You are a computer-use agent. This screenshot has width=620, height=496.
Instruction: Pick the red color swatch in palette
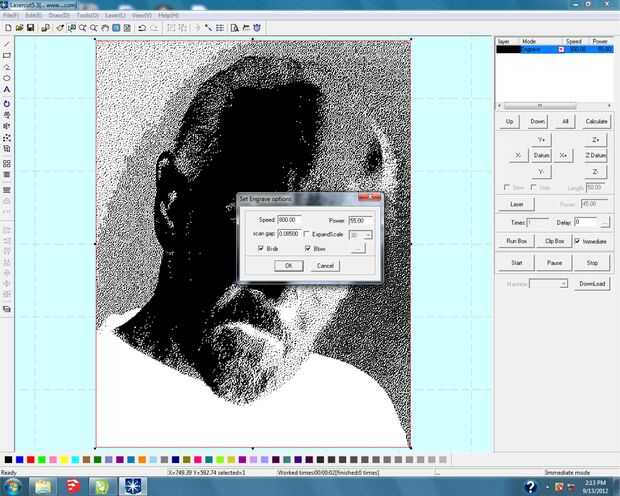30,459
